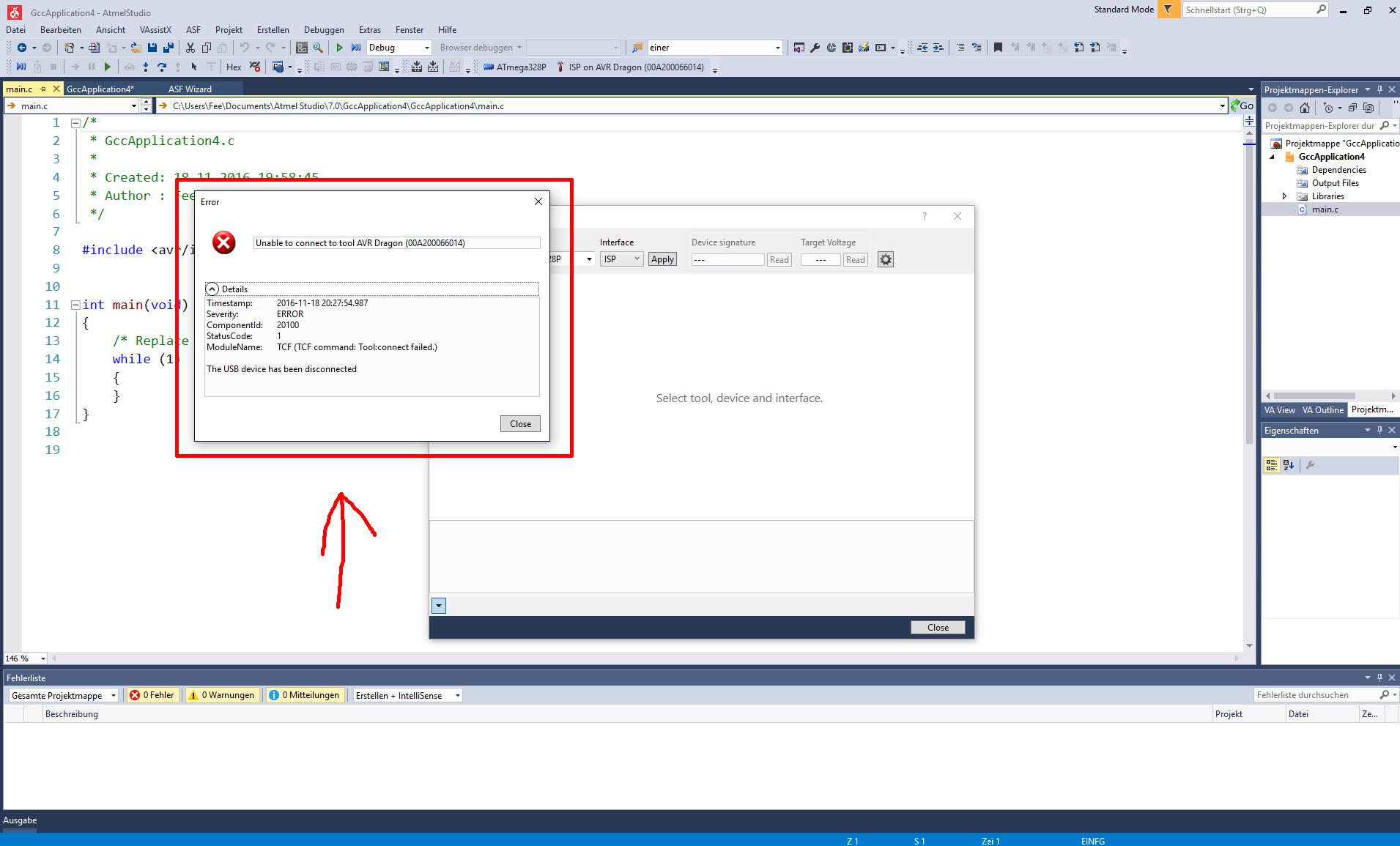
Task: Collapse the Details section in Error dialog
Action: (212, 289)
